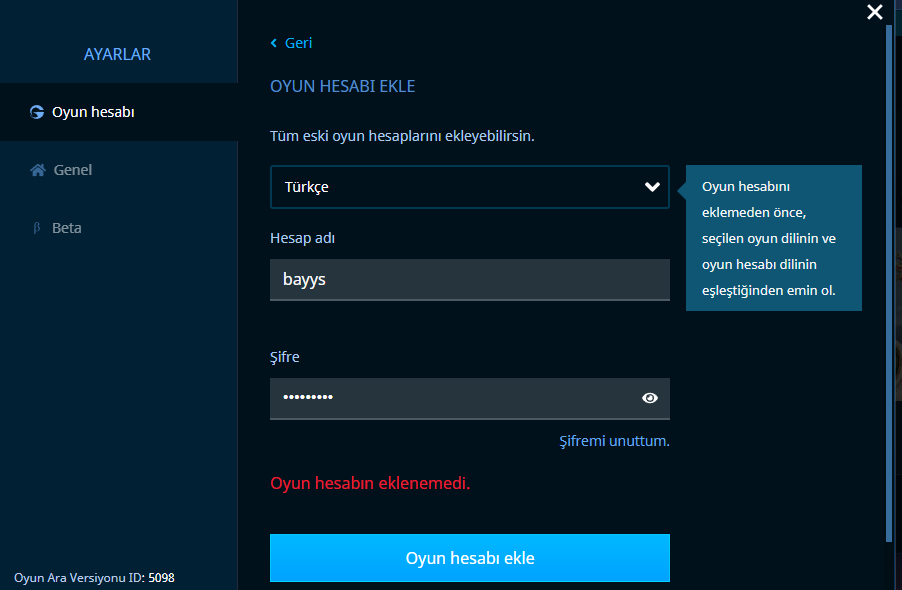Open the Şifremi unuttum link
This screenshot has height=590, width=902.
[x=614, y=441]
